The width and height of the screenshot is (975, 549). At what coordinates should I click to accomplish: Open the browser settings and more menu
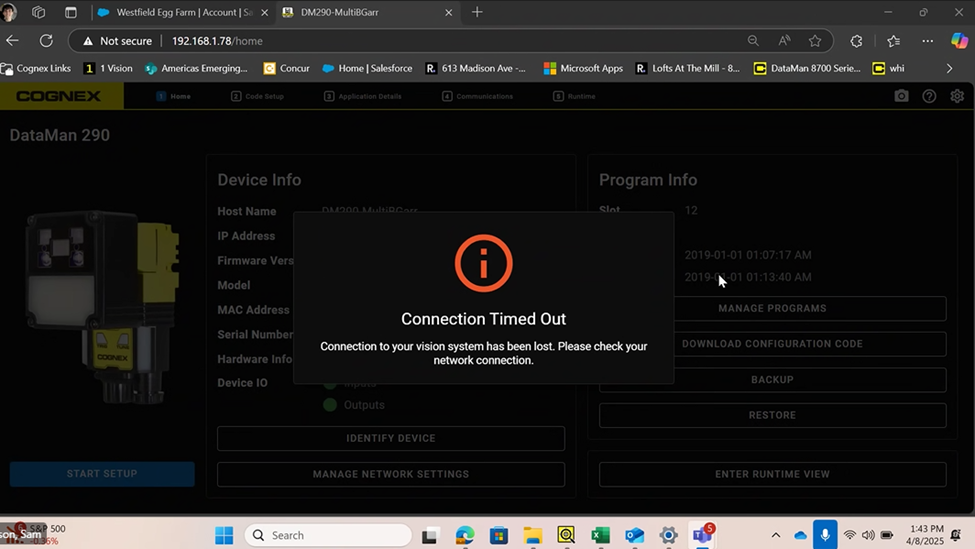click(x=928, y=41)
